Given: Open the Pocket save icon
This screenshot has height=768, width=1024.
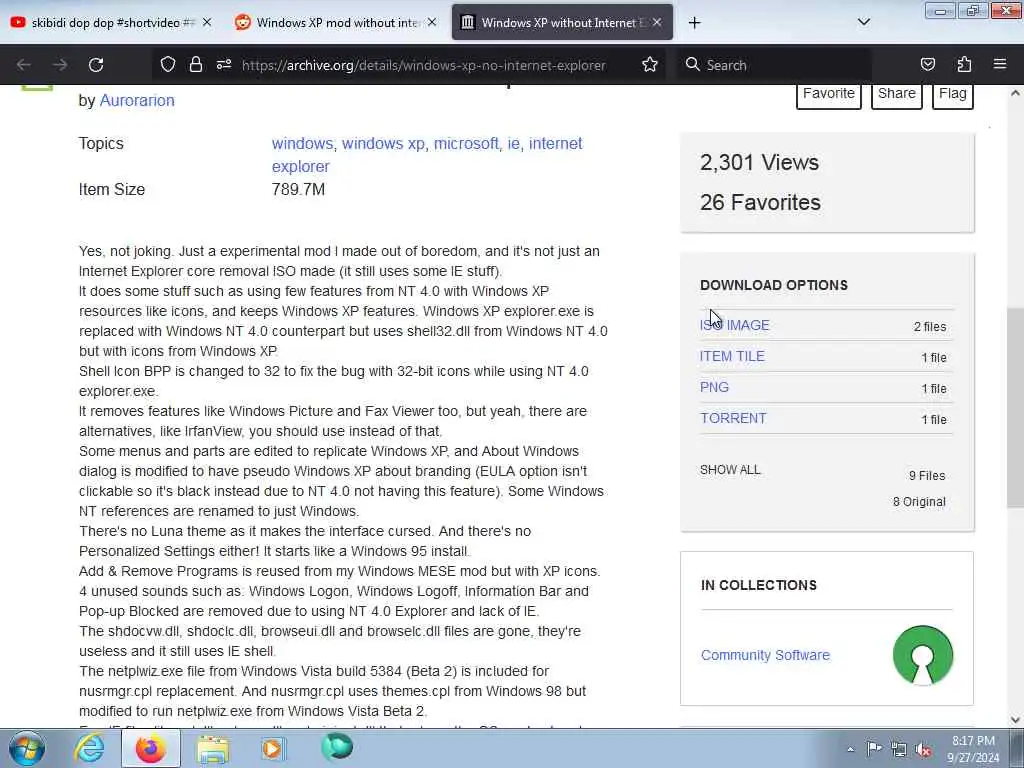Looking at the screenshot, I should click(x=927, y=65).
